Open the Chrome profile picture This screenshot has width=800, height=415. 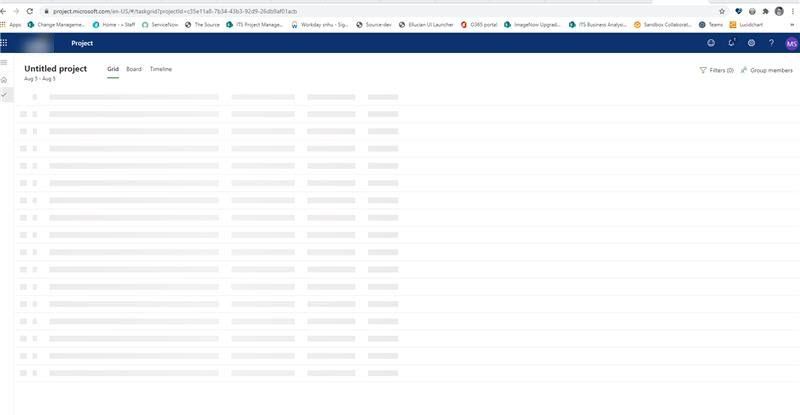[x=779, y=11]
